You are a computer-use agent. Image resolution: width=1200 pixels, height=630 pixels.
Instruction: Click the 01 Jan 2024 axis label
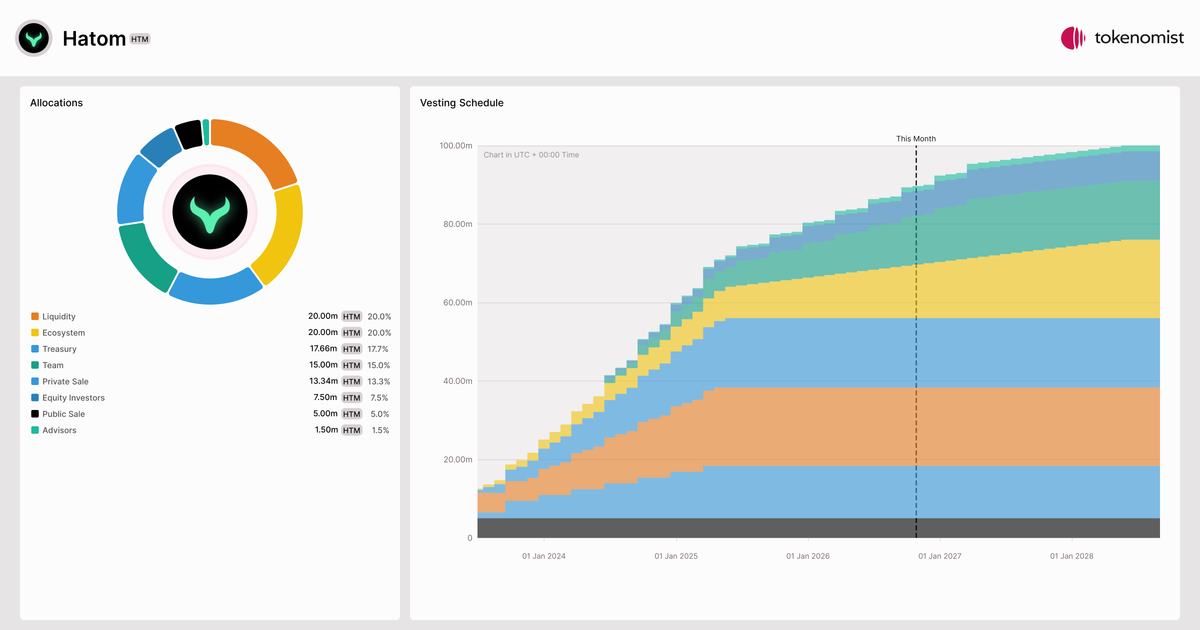[x=544, y=555]
